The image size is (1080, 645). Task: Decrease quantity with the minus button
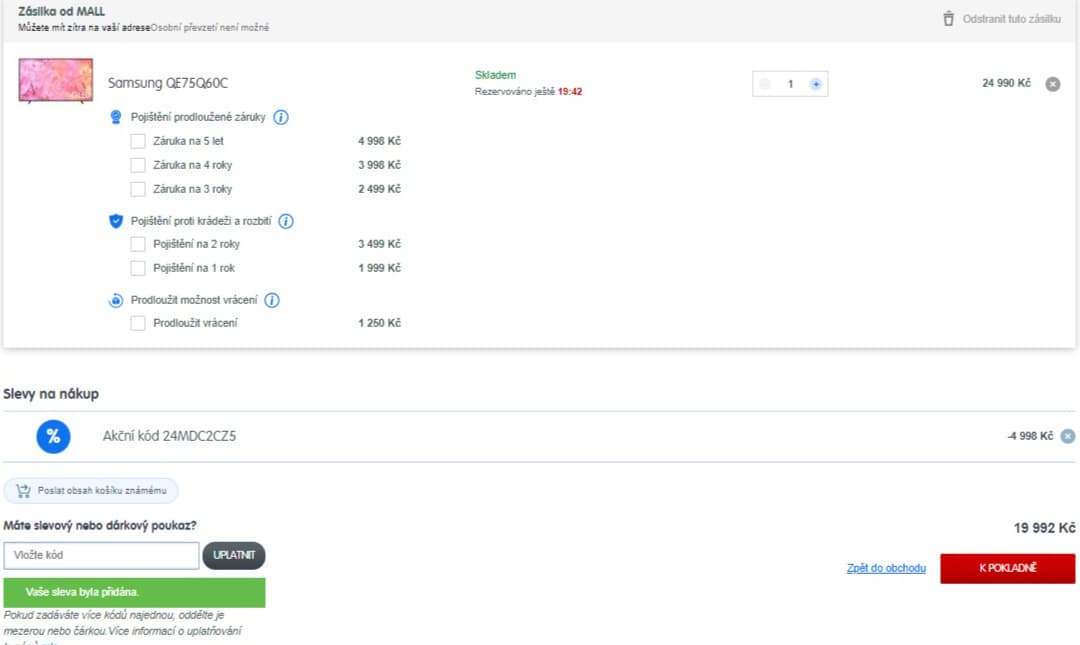[x=765, y=84]
